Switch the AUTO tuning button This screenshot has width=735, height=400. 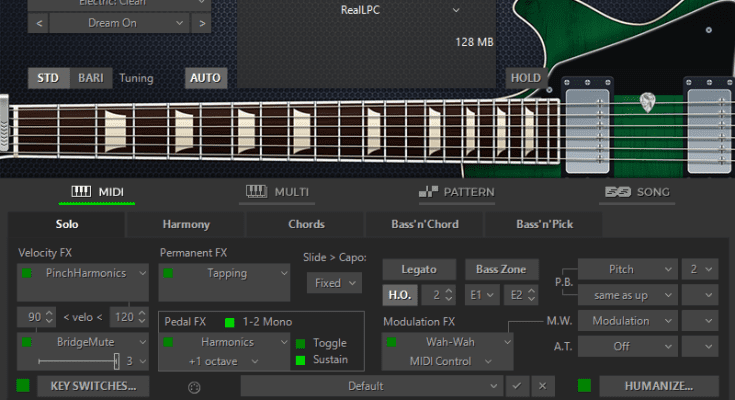(205, 77)
